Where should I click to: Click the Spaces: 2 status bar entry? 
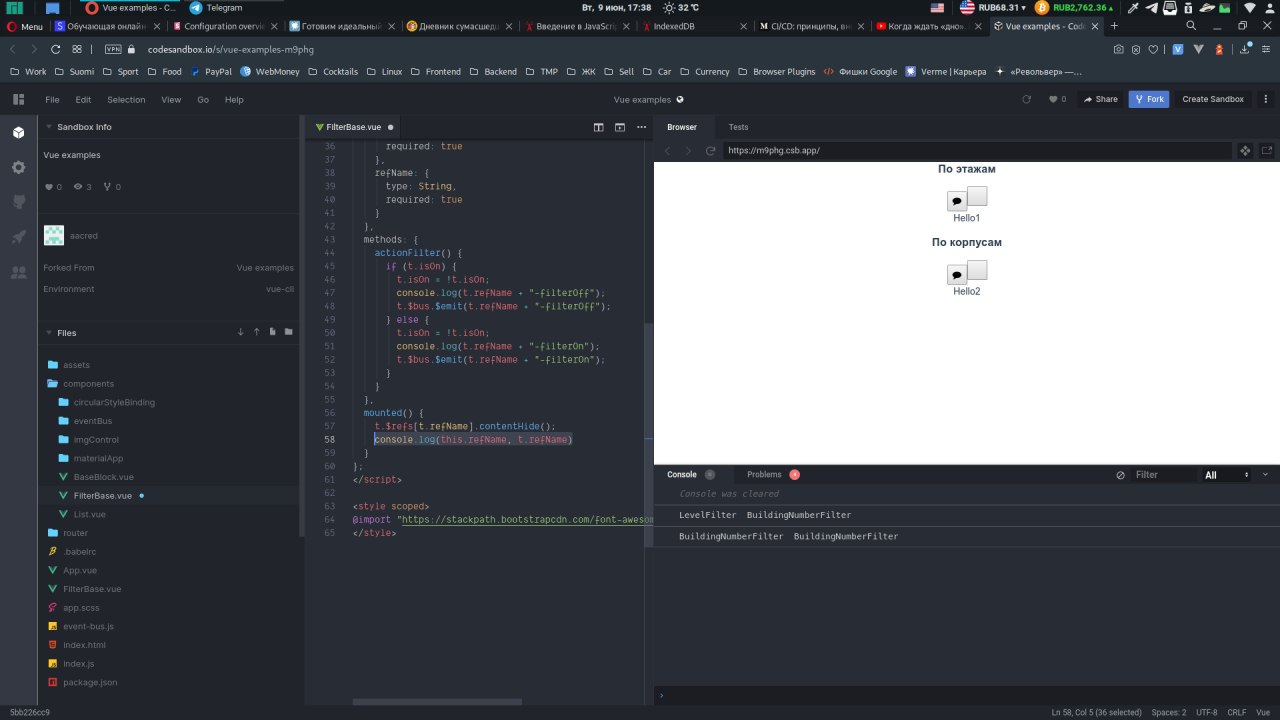[1168, 712]
